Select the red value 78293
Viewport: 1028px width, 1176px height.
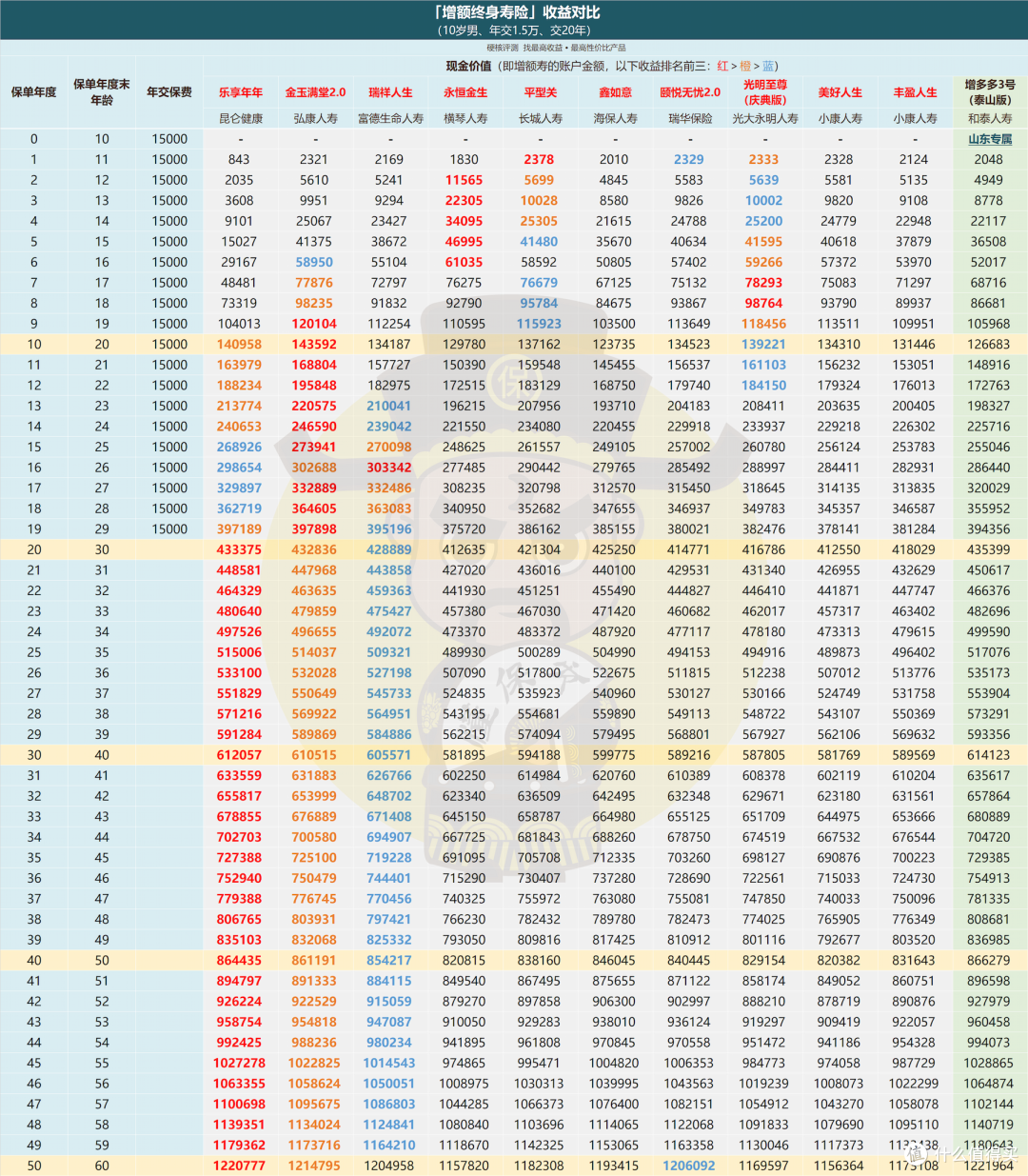click(763, 283)
